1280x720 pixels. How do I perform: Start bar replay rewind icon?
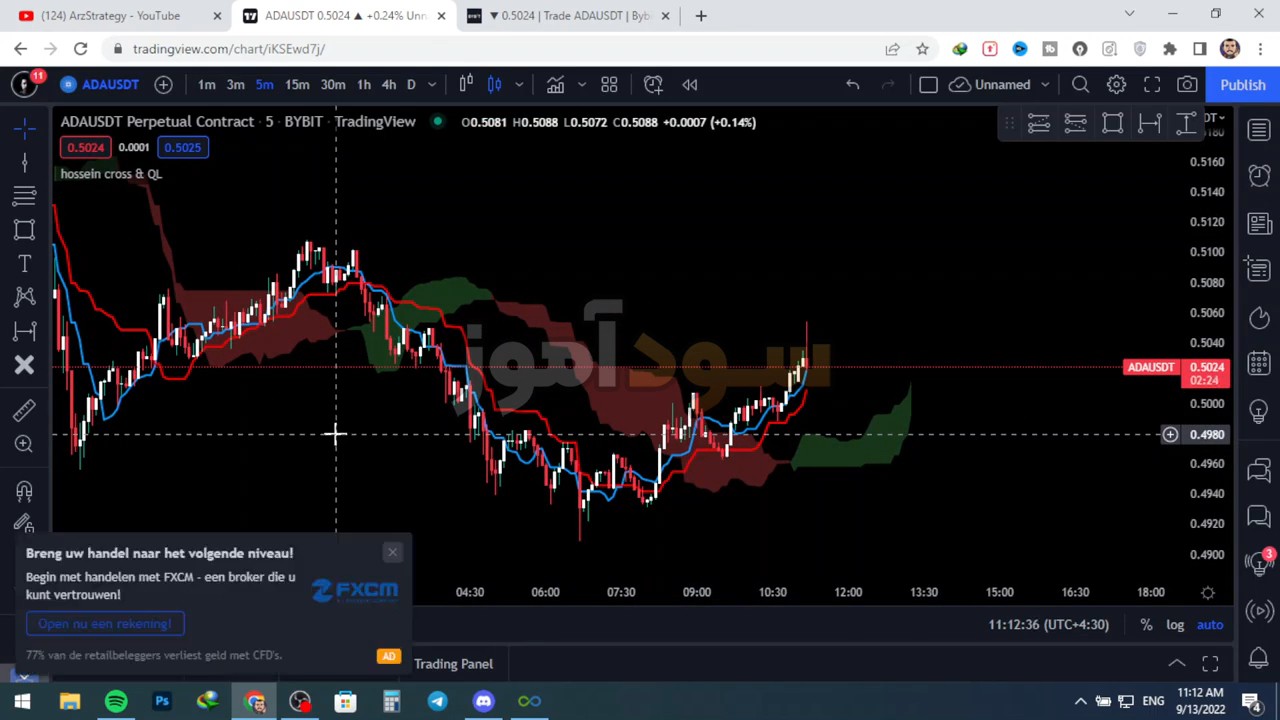click(690, 85)
